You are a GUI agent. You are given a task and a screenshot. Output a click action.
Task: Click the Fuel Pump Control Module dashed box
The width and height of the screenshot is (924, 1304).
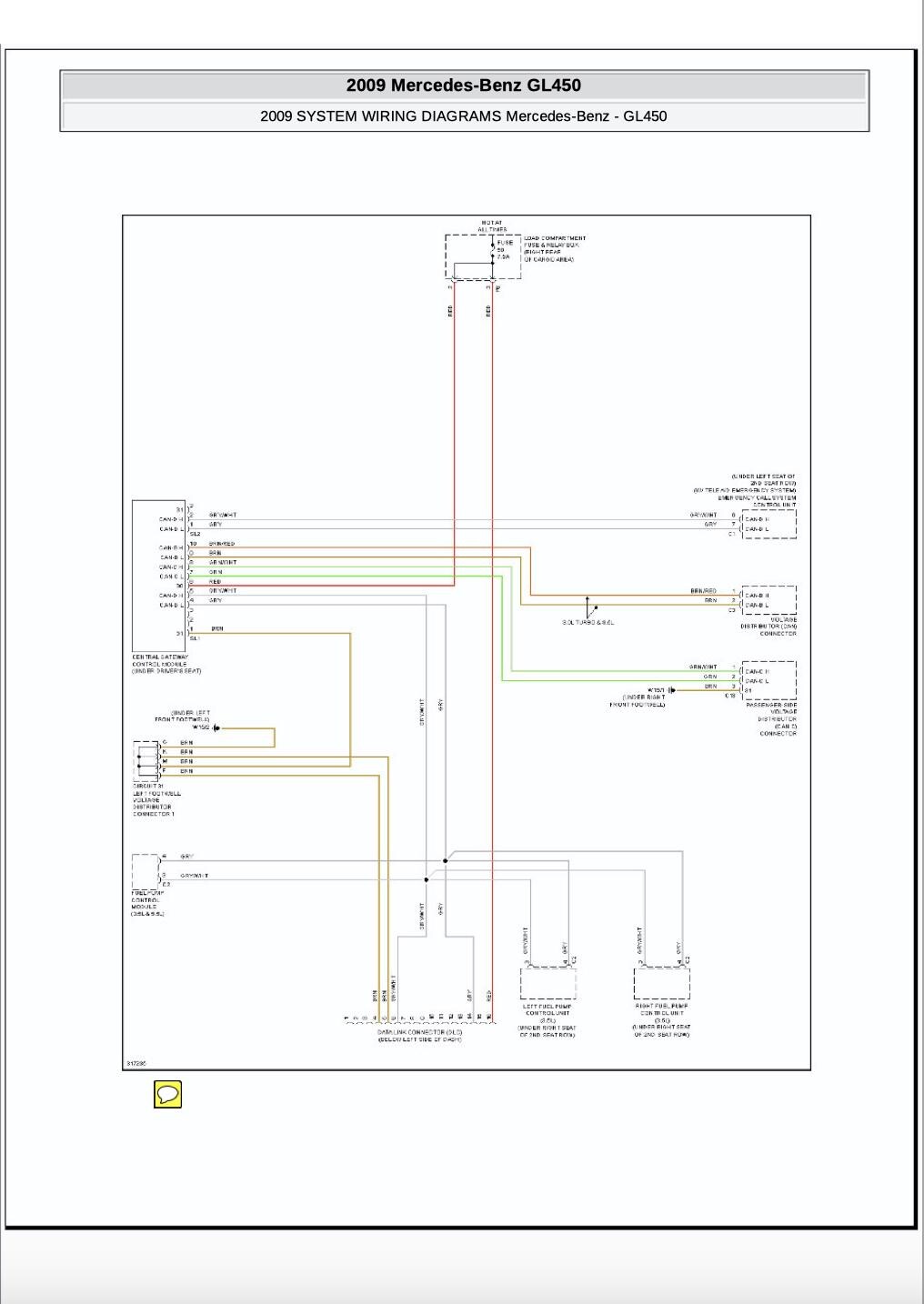146,871
